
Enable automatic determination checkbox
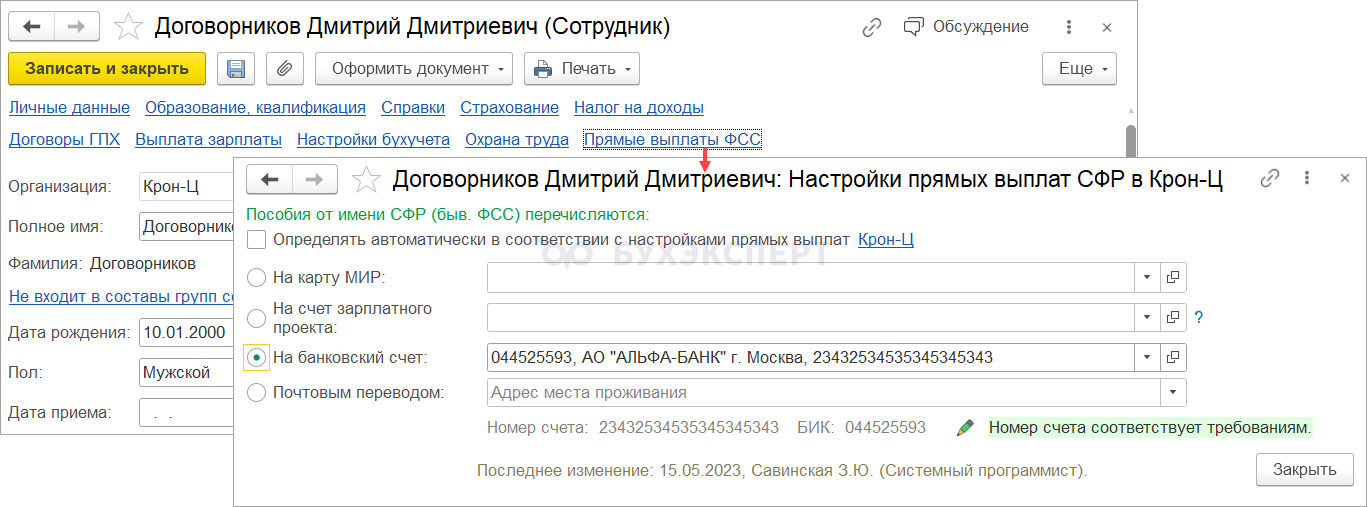pos(257,240)
